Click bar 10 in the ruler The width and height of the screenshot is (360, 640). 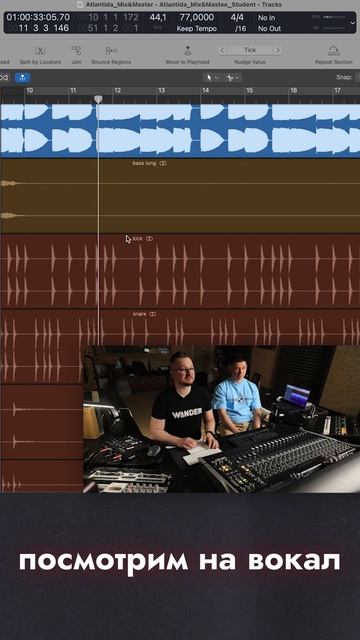coord(29,91)
